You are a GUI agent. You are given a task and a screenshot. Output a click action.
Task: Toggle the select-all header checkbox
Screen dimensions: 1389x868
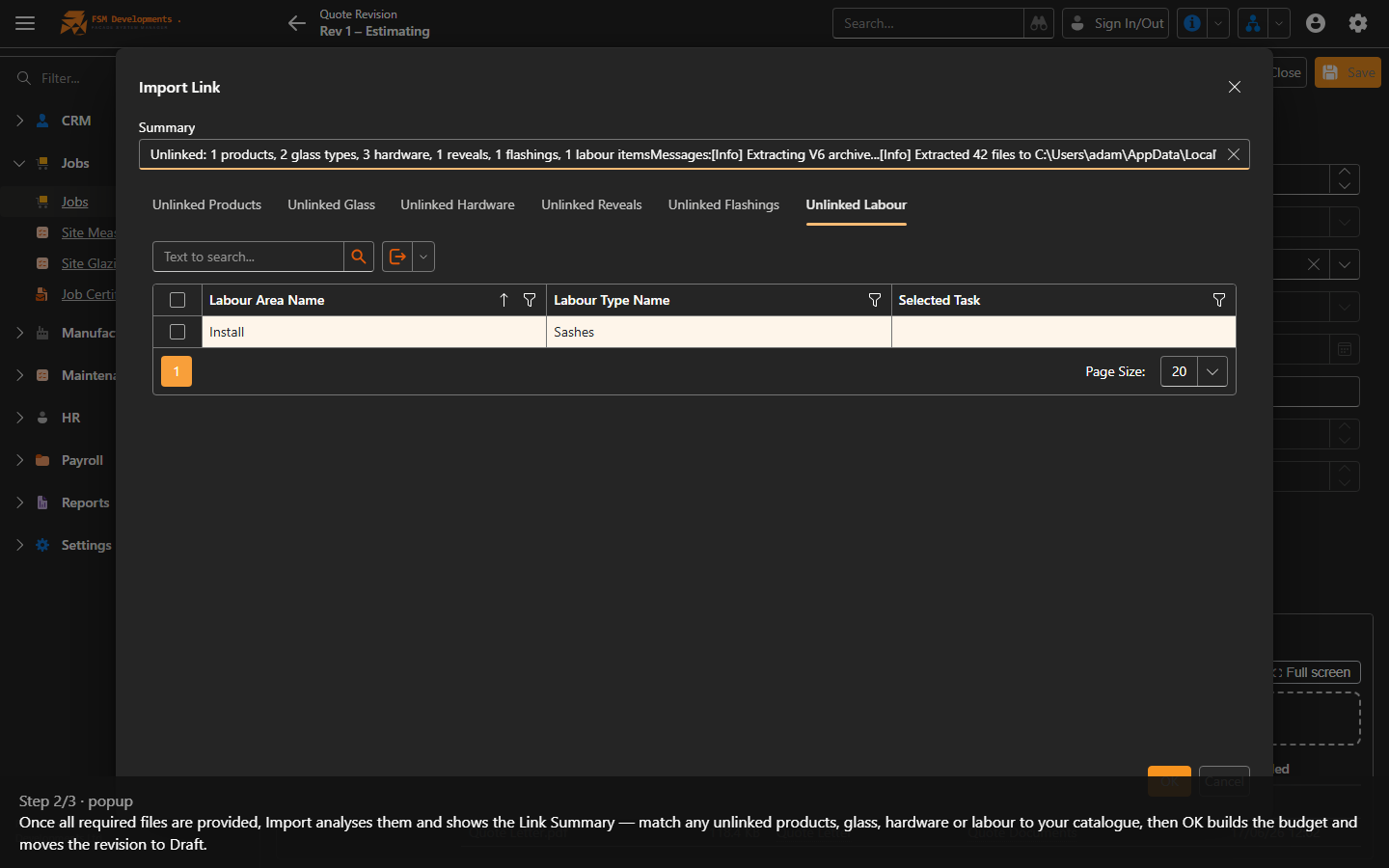[x=177, y=300]
